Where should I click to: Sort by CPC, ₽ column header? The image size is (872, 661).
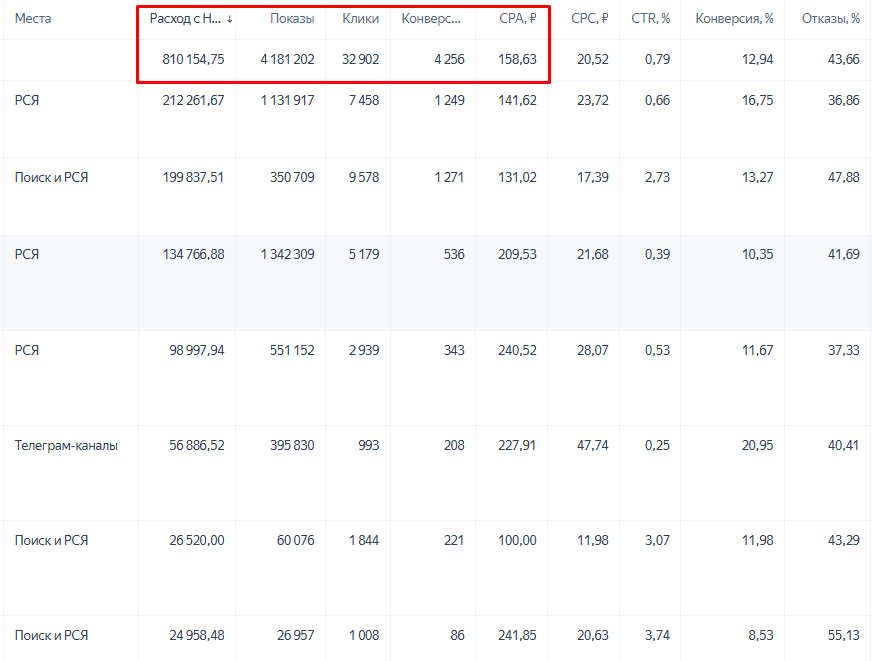[x=589, y=18]
